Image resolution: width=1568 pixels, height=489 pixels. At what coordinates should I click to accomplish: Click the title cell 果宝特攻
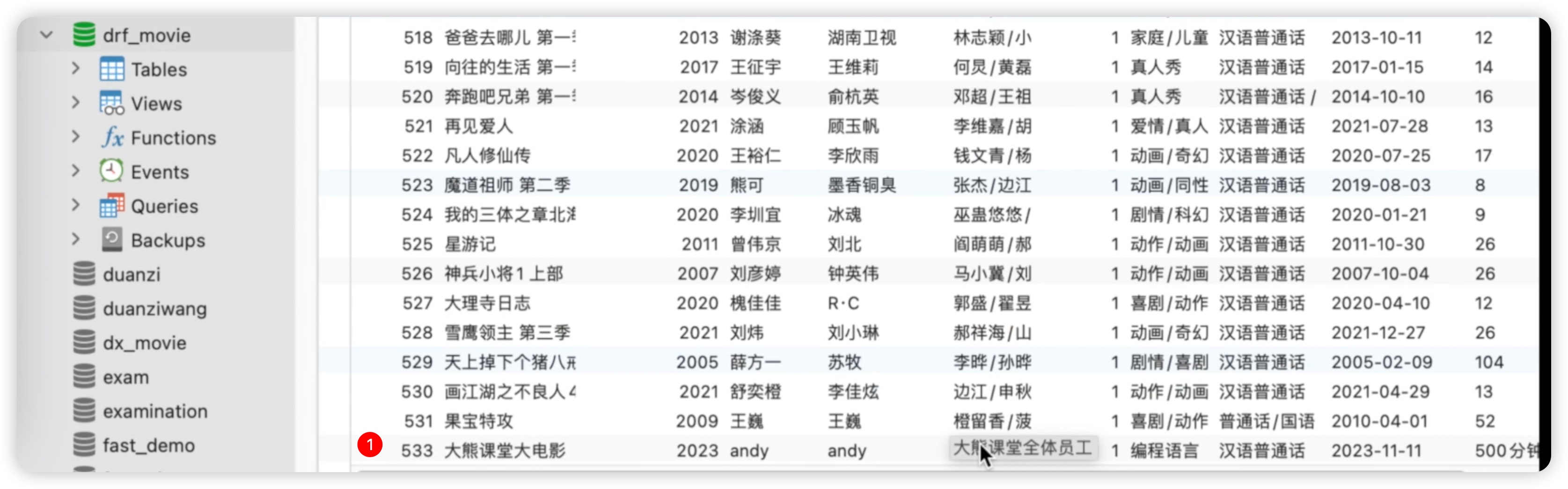[x=478, y=421]
